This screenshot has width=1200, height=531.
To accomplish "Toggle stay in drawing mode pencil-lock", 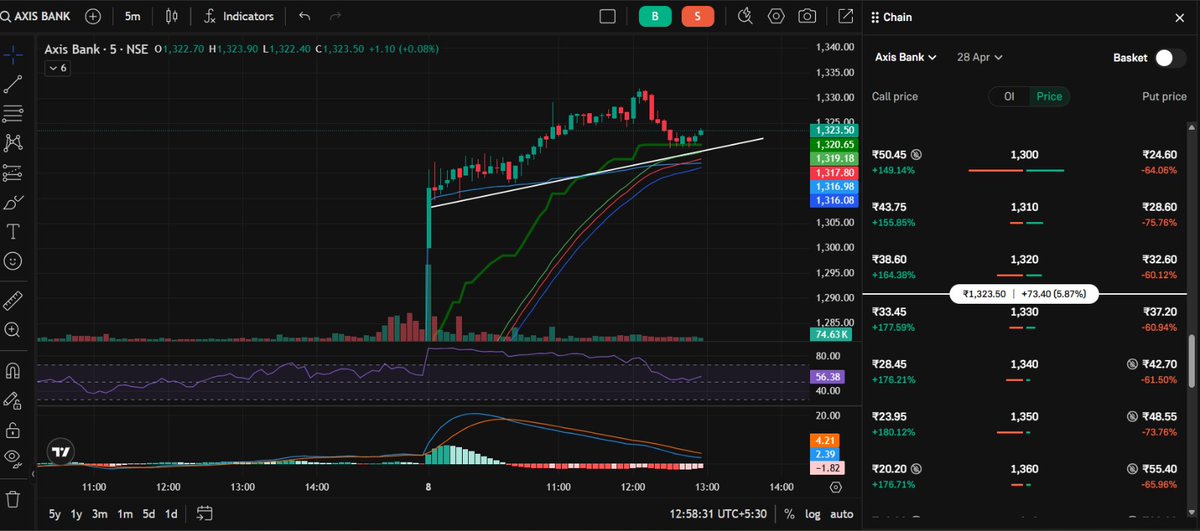I will 14,401.
